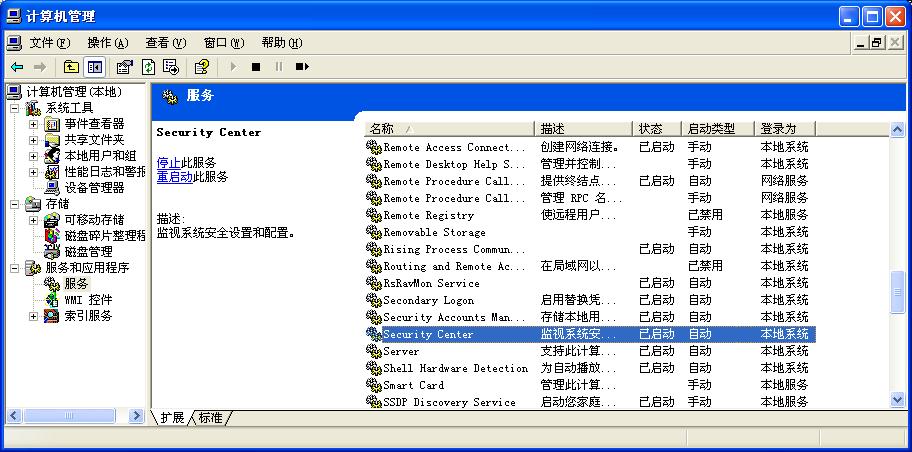Click the WMI 控件 icon in tree
Screen dimensions: 912x452
[x=52, y=300]
